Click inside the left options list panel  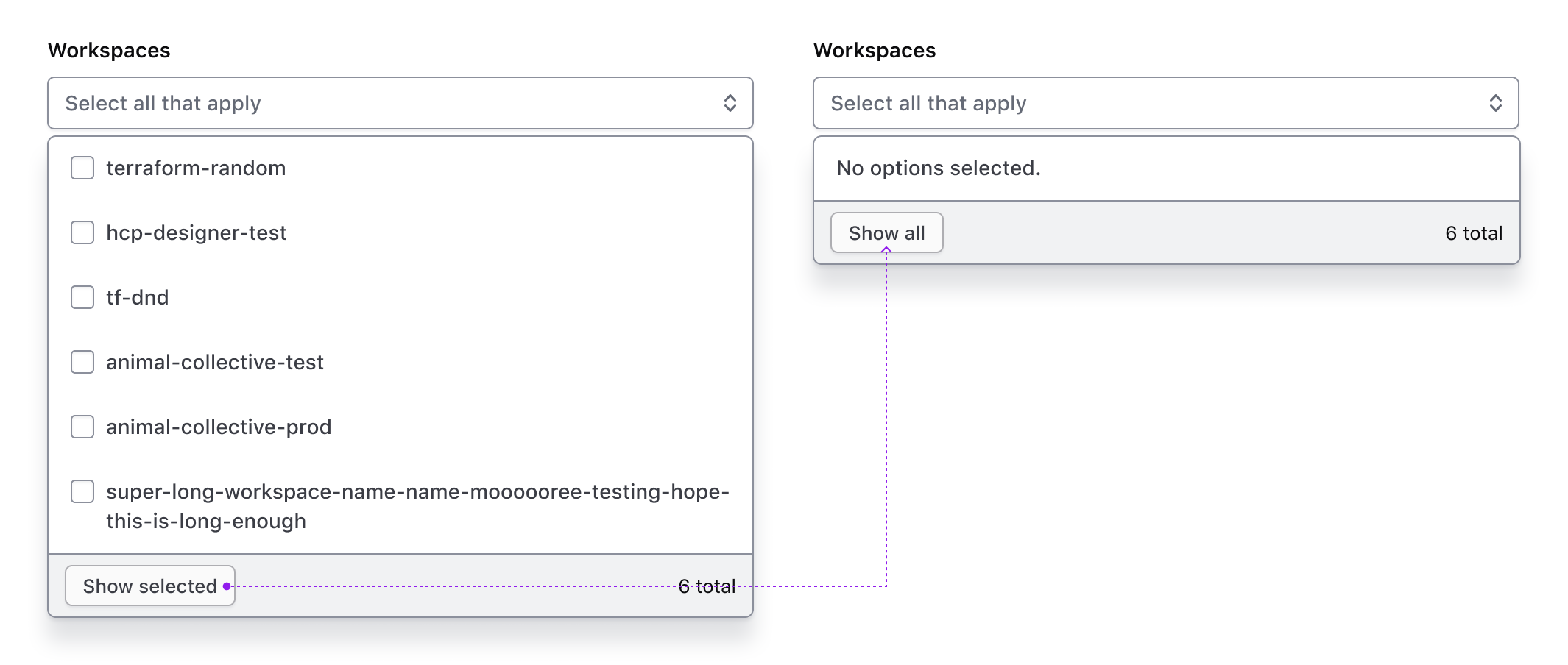coord(400,331)
